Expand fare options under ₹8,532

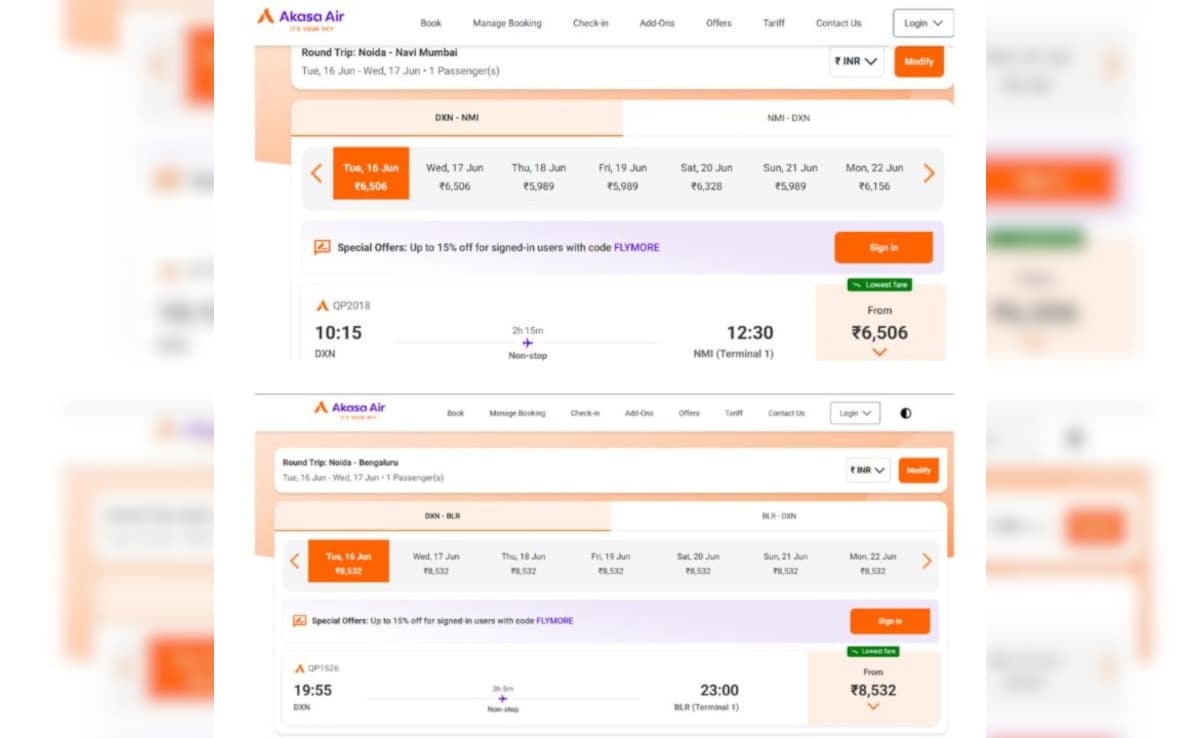873,706
